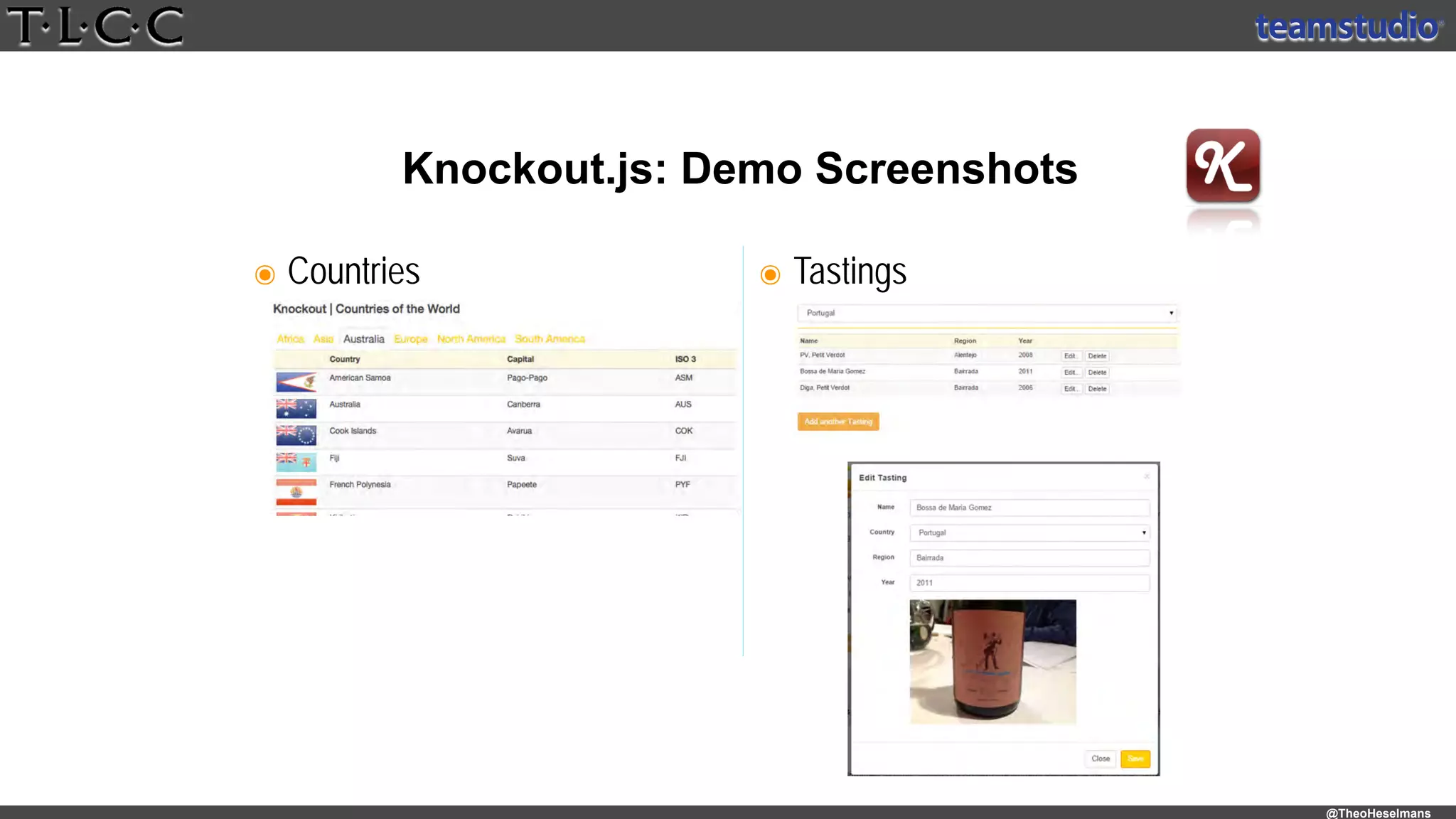
Task: Switch to the Africa tab
Action: click(x=290, y=339)
